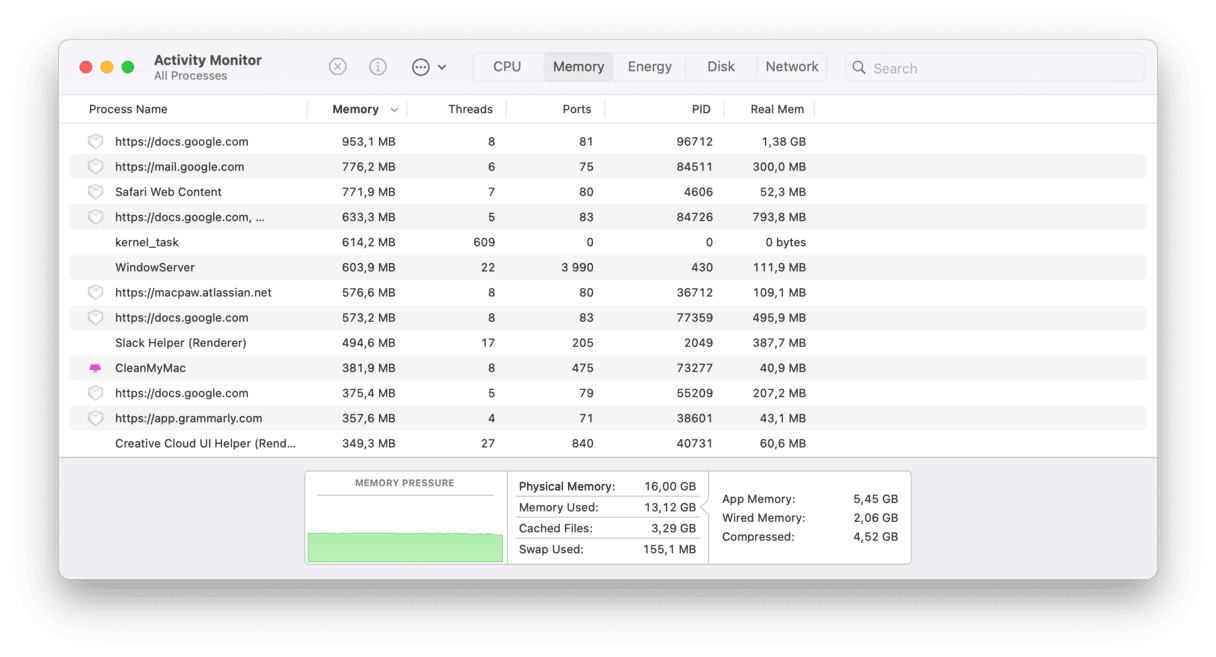This screenshot has width=1216, height=657.
Task: Select the CleanMyMac process name
Action: tap(150, 368)
